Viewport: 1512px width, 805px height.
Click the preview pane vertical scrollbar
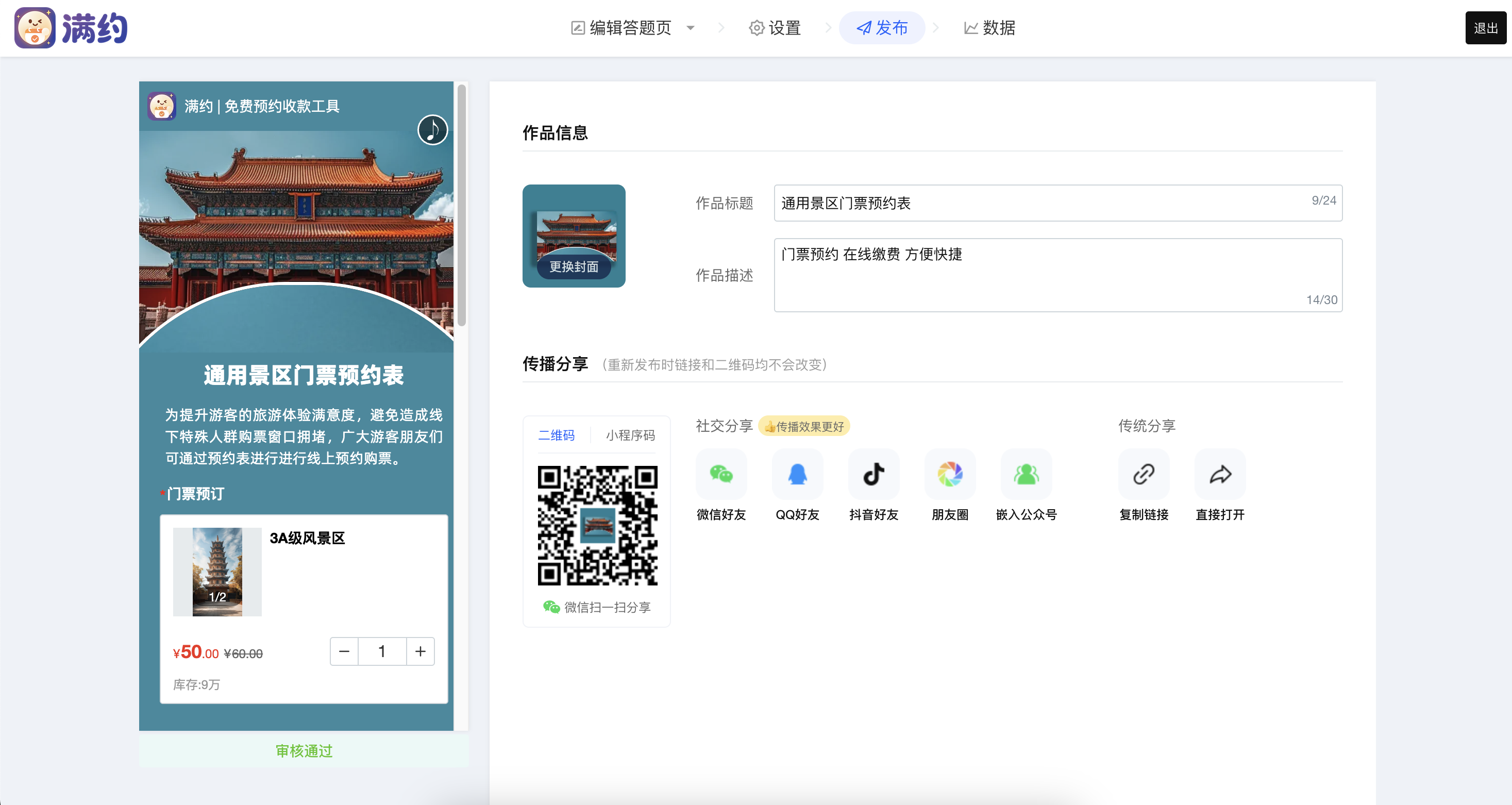pyautogui.click(x=462, y=206)
